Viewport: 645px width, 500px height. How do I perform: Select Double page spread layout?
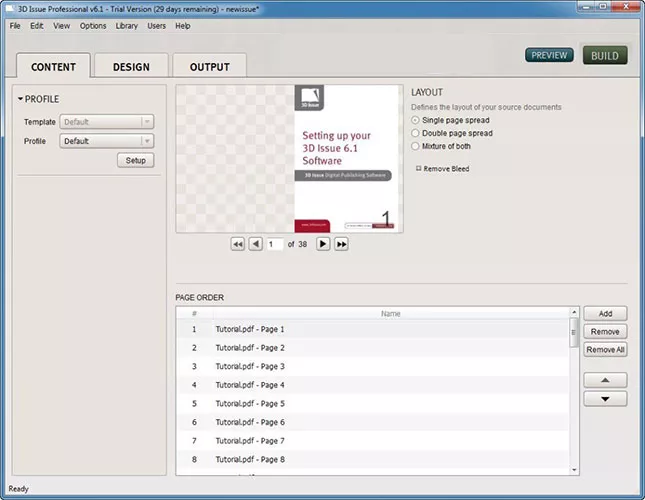[415, 133]
